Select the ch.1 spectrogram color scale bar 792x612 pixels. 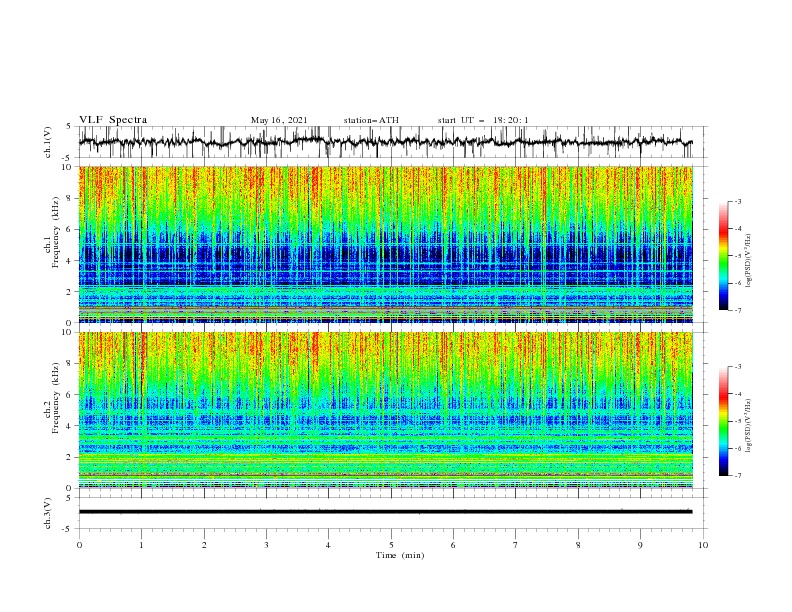(724, 256)
